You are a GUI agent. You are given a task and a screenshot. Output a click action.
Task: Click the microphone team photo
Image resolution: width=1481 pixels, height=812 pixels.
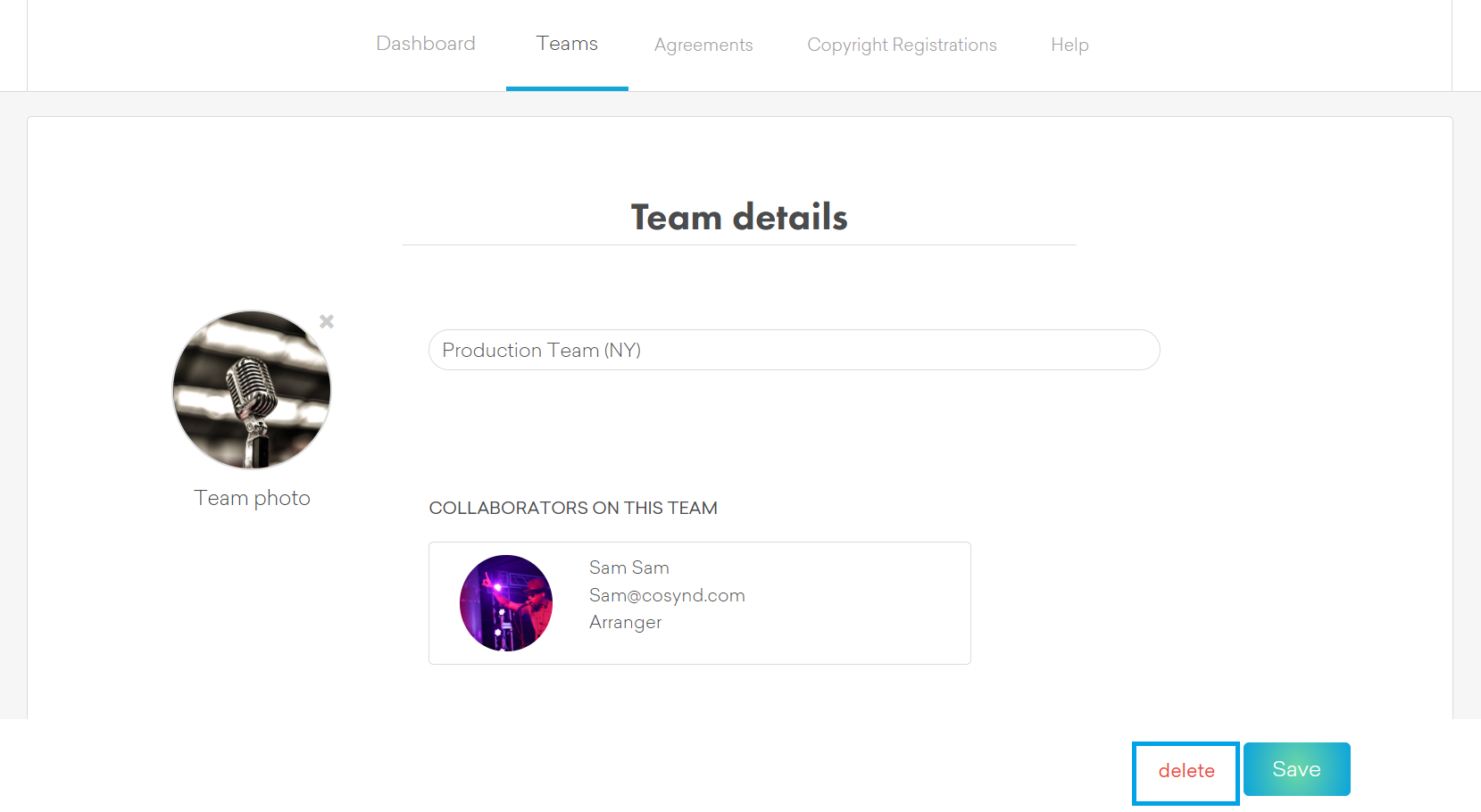[x=252, y=390]
